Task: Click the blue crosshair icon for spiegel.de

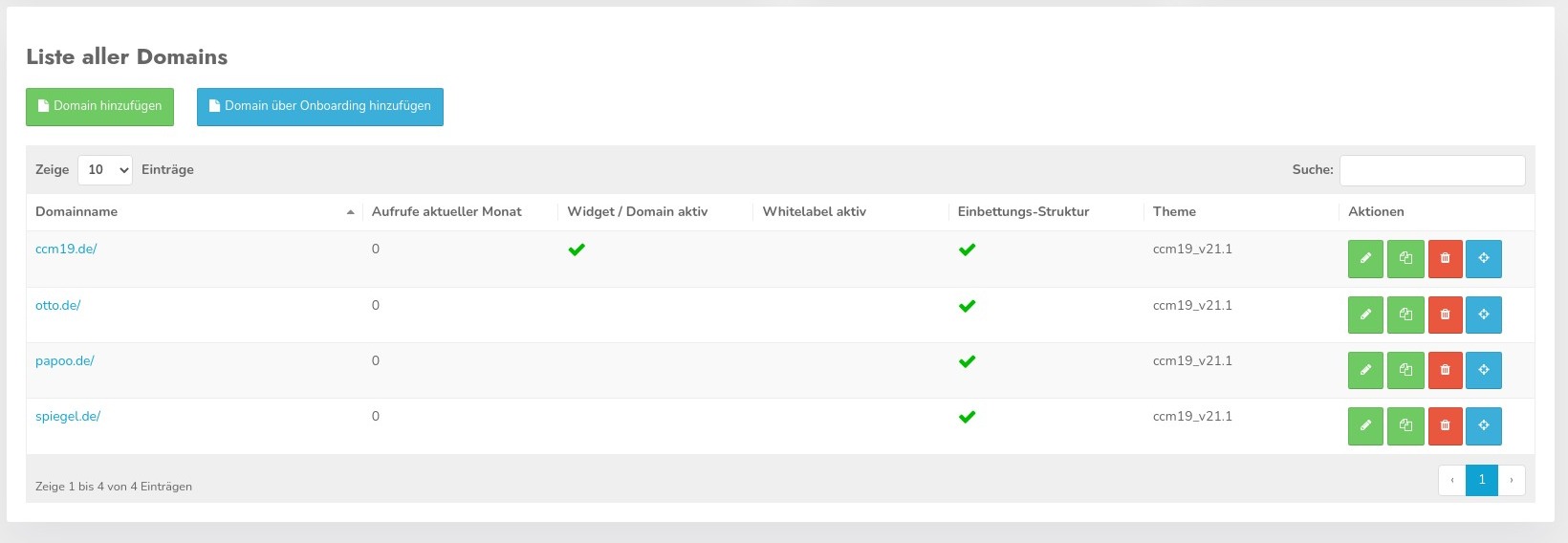Action: tap(1484, 425)
